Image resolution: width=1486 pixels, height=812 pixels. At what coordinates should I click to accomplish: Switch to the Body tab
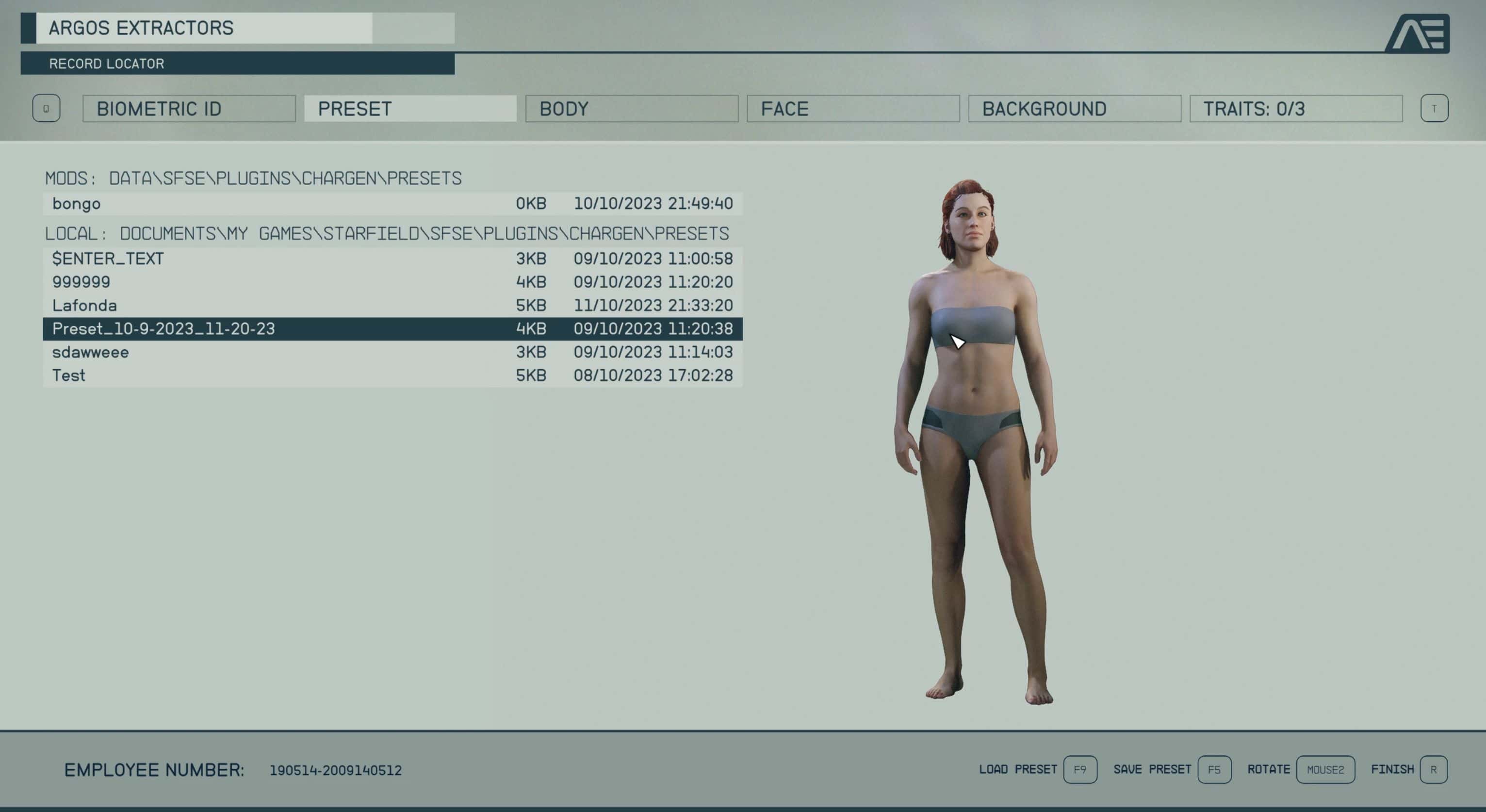[631, 109]
